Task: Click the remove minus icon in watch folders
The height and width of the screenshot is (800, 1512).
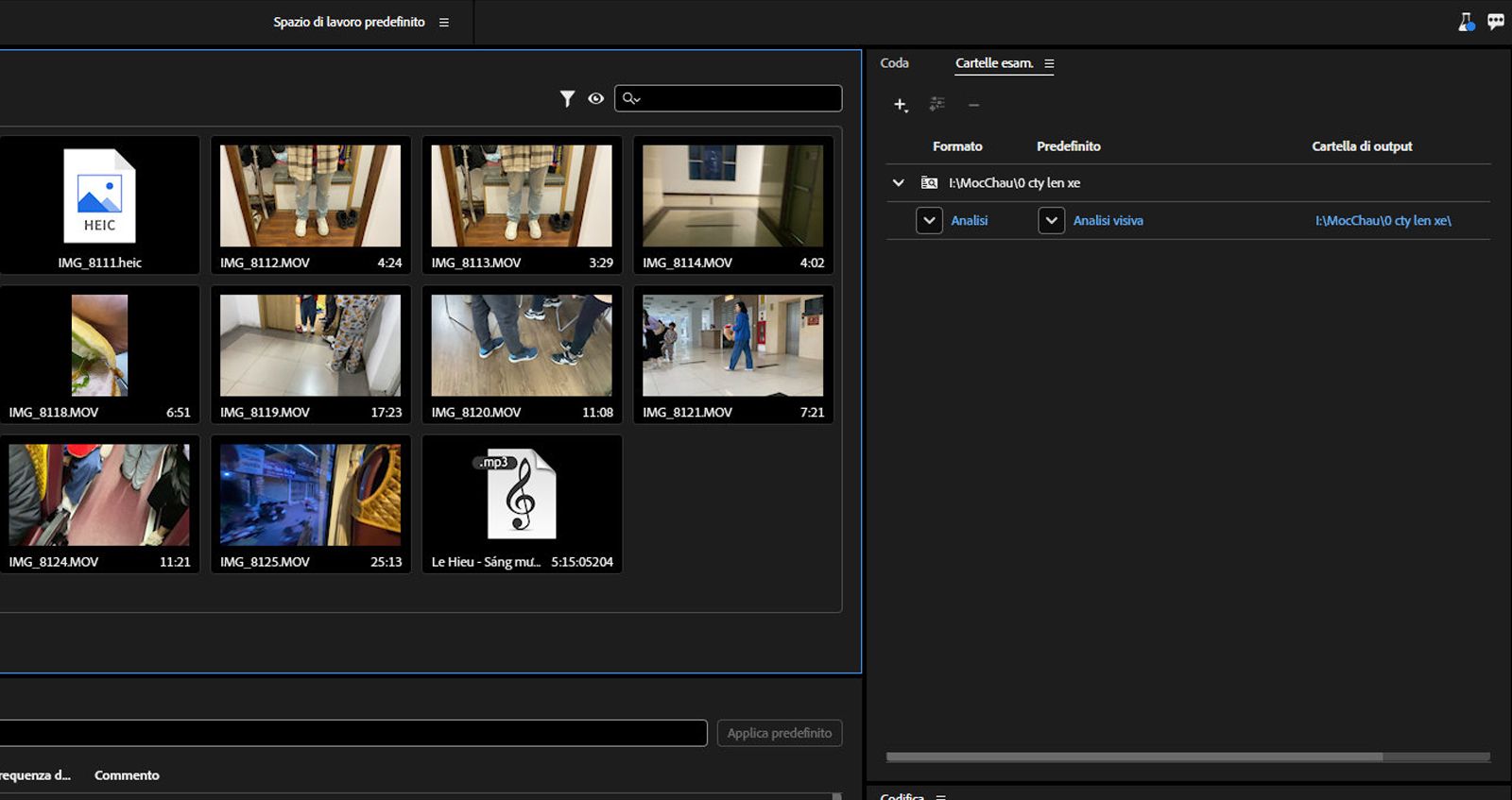Action: 973,105
